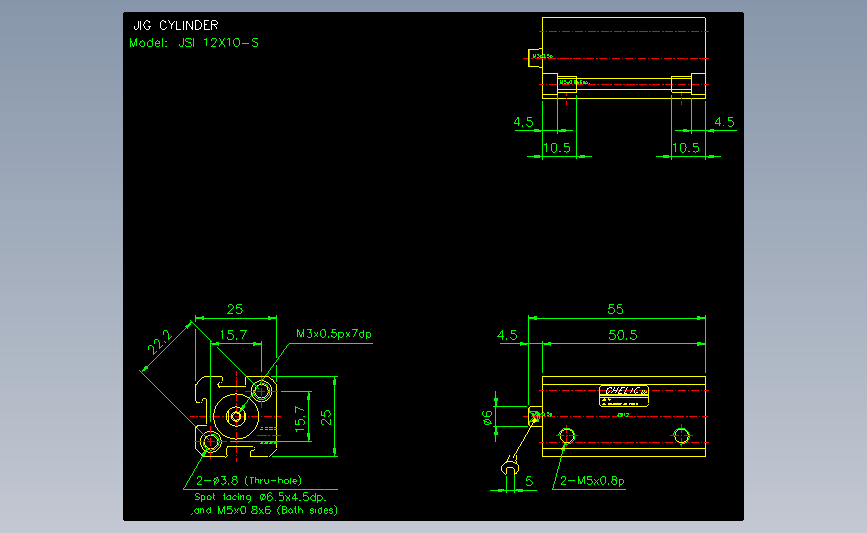Click the 2-M5x0.8p port annotation

point(592,481)
